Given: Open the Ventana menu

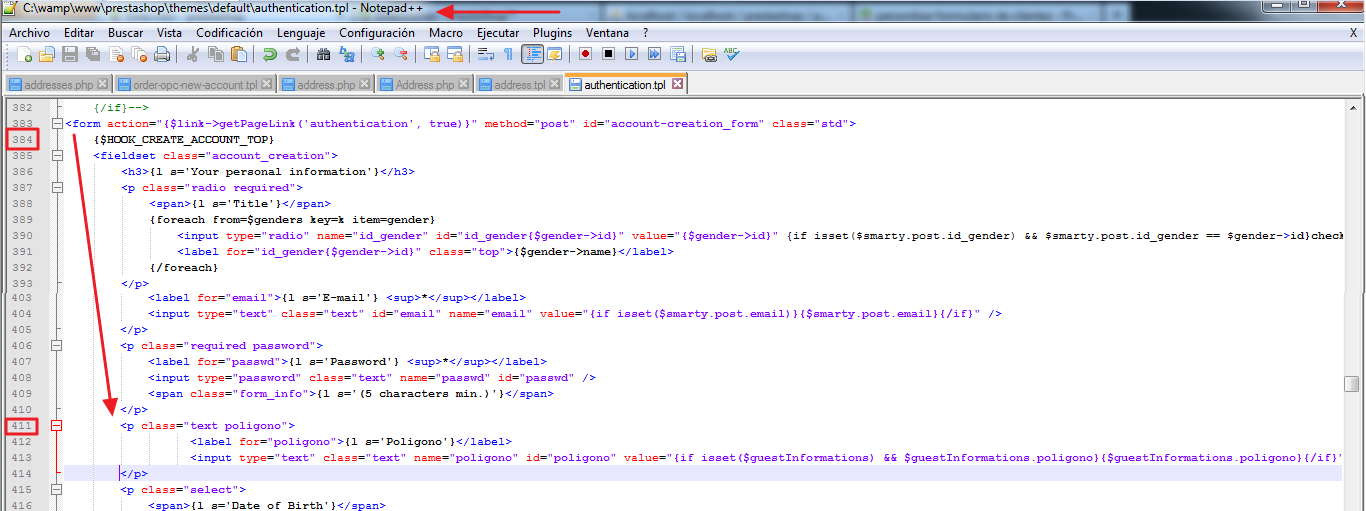Looking at the screenshot, I should (x=608, y=32).
